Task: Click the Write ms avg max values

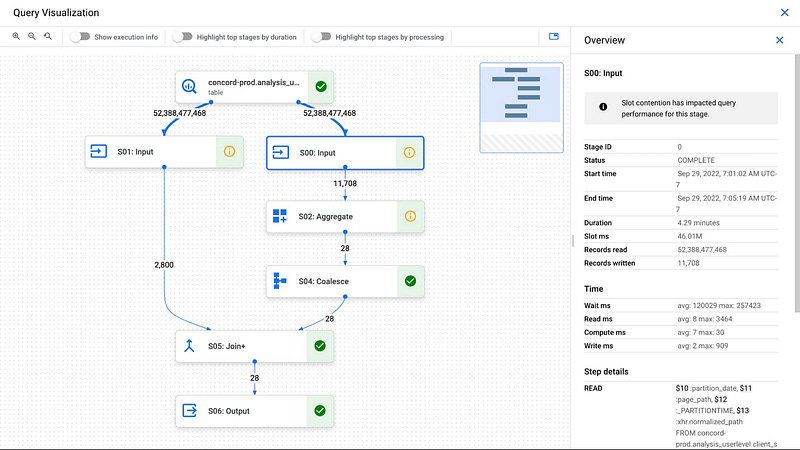Action: click(x=703, y=345)
